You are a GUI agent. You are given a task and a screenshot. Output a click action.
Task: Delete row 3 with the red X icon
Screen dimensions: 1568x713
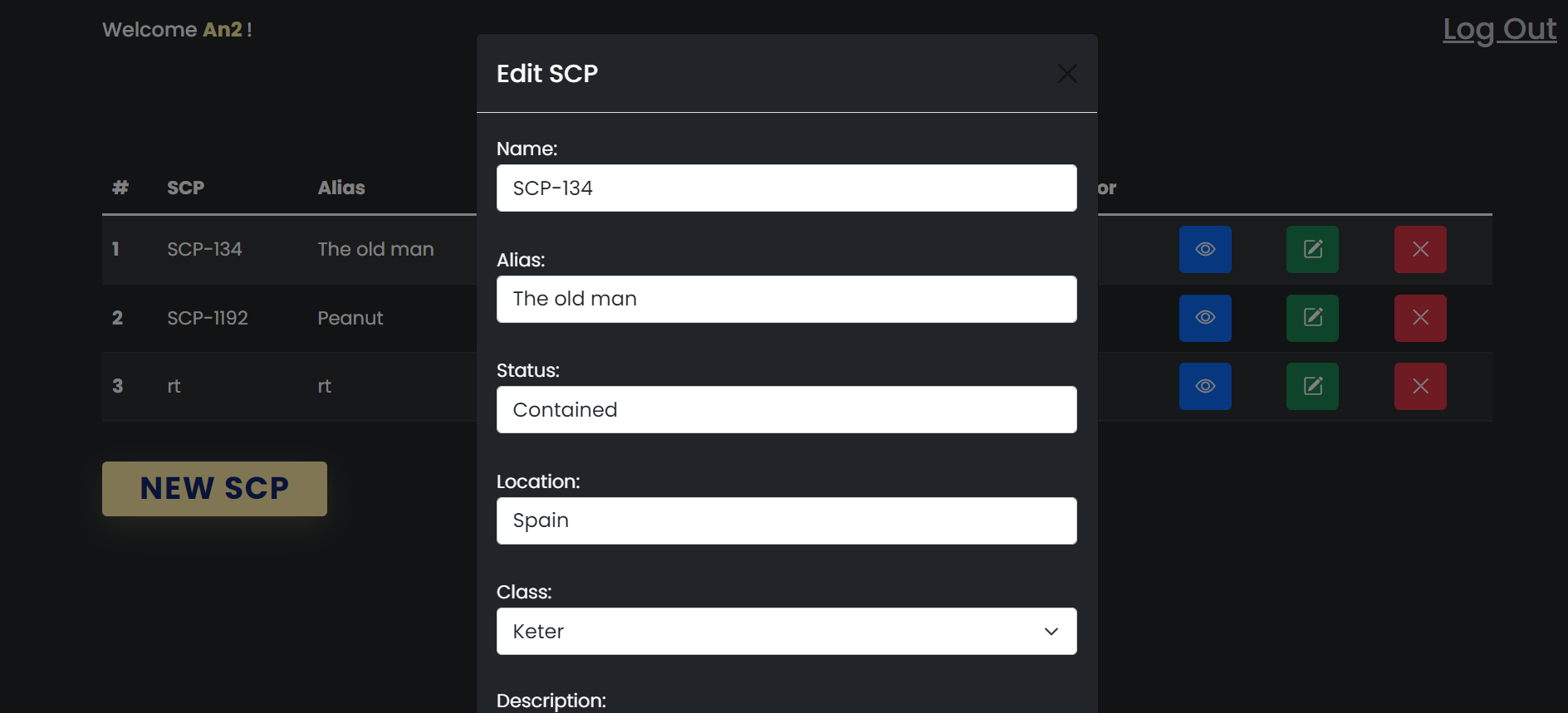(x=1420, y=386)
